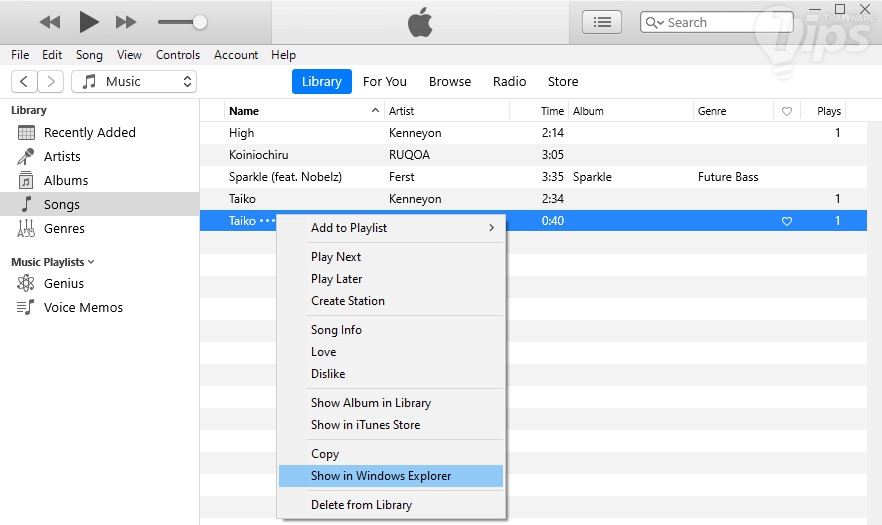The width and height of the screenshot is (882, 525).
Task: Choose Show Album in Library
Action: coord(391,403)
